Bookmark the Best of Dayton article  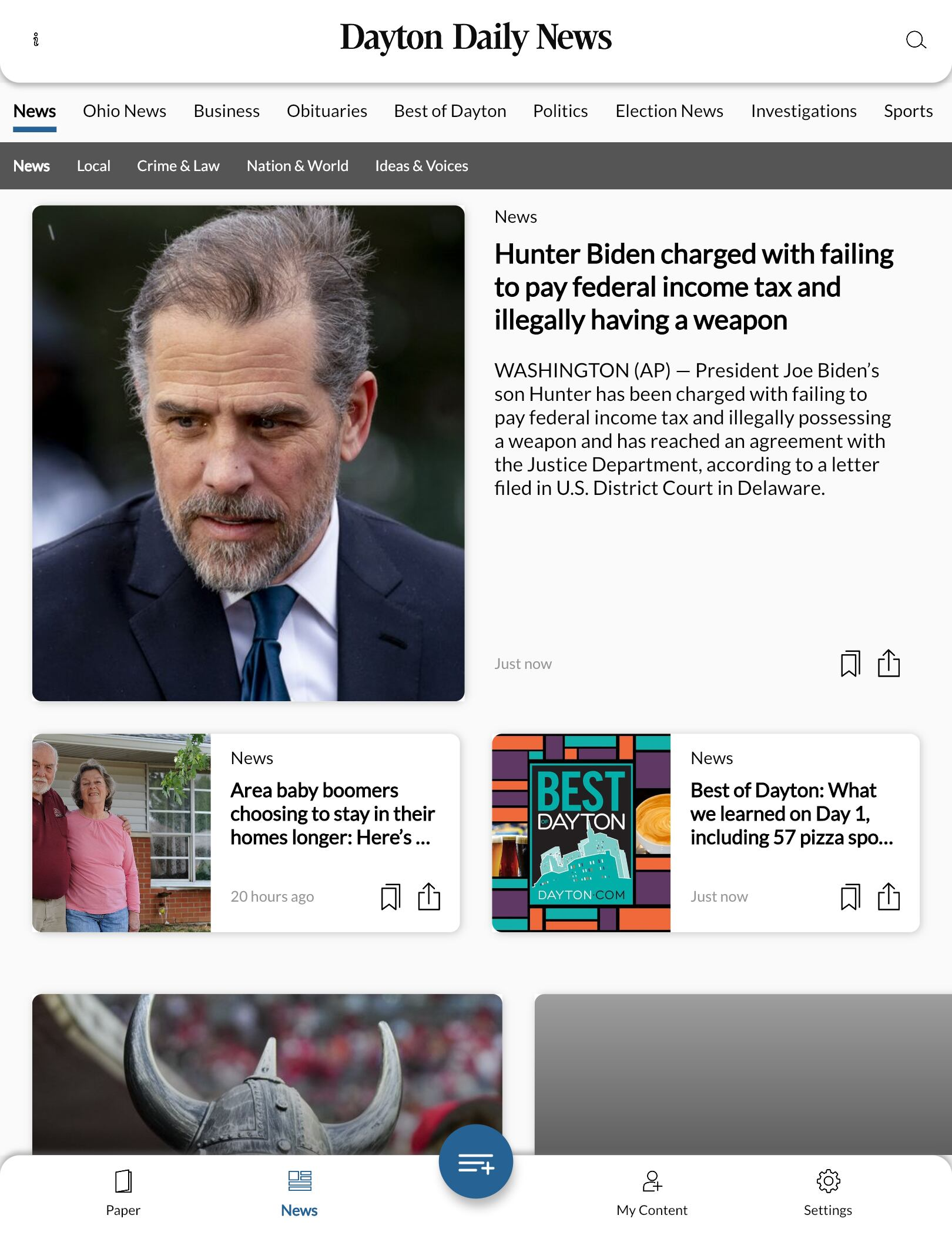850,897
